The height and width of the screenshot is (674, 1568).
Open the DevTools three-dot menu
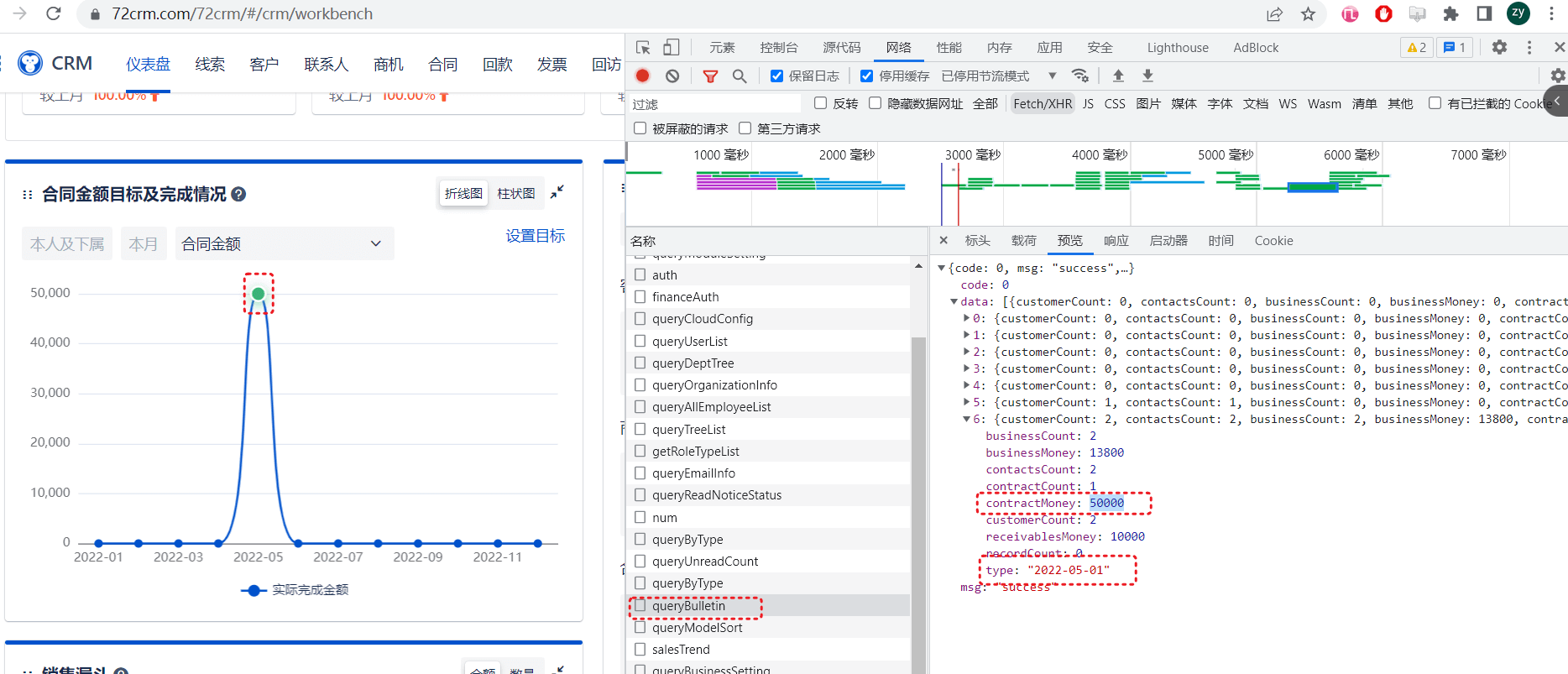pyautogui.click(x=1529, y=48)
